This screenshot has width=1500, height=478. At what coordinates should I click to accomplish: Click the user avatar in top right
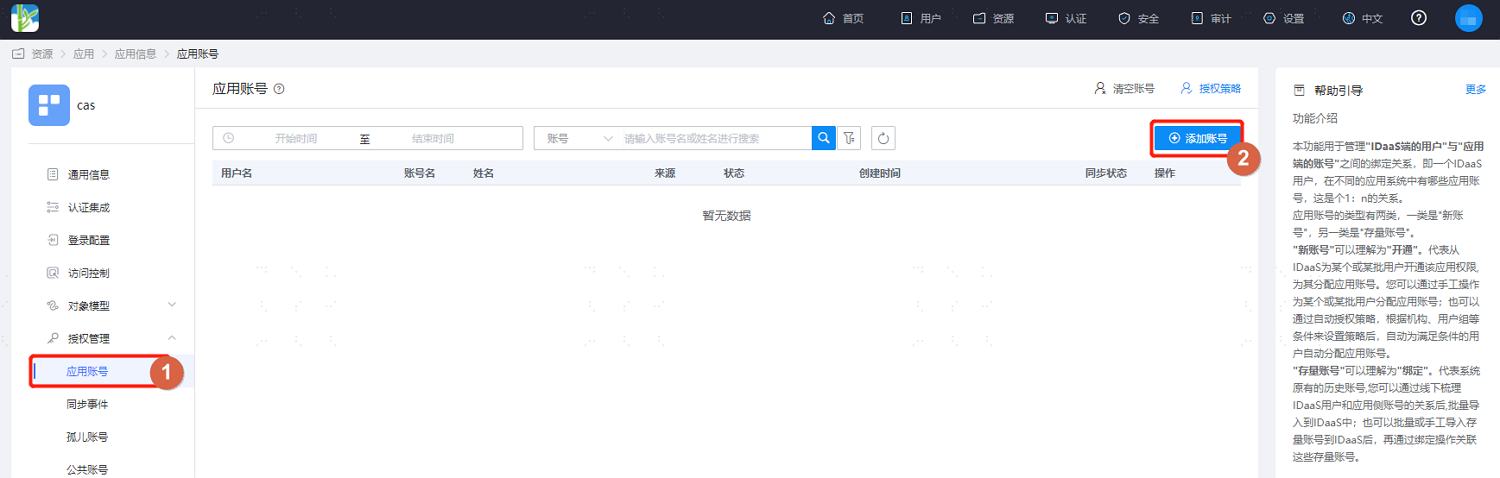pos(1469,18)
